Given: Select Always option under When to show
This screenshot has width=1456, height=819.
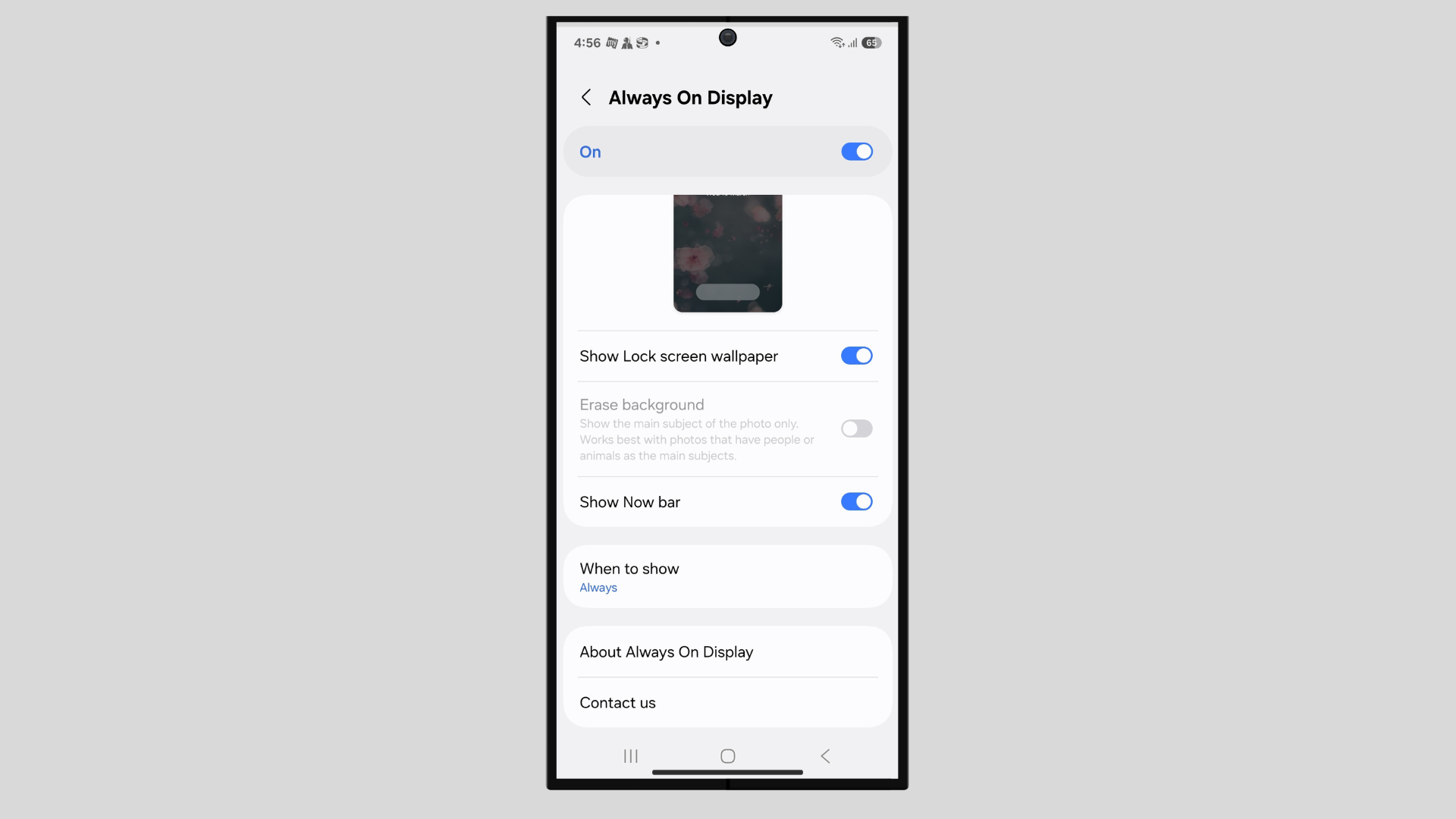Looking at the screenshot, I should pyautogui.click(x=598, y=587).
